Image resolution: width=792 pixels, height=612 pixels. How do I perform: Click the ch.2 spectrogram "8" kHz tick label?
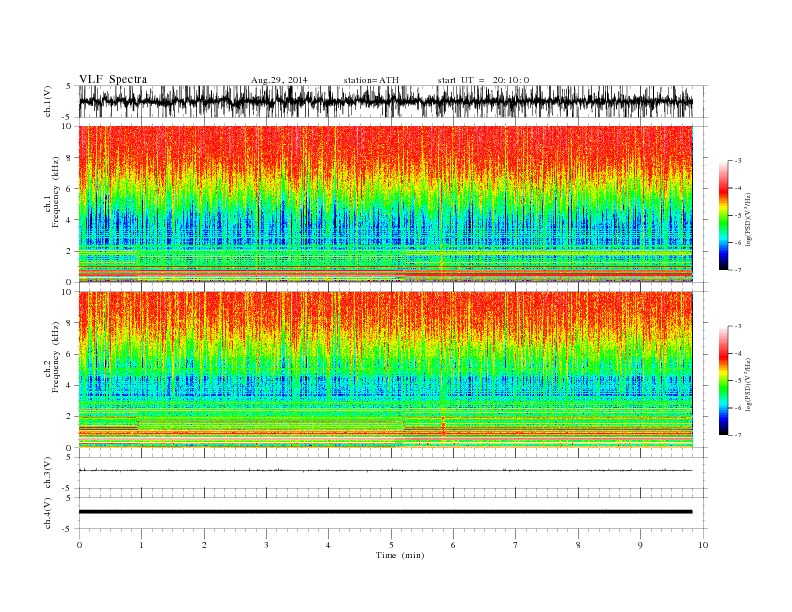[70, 323]
